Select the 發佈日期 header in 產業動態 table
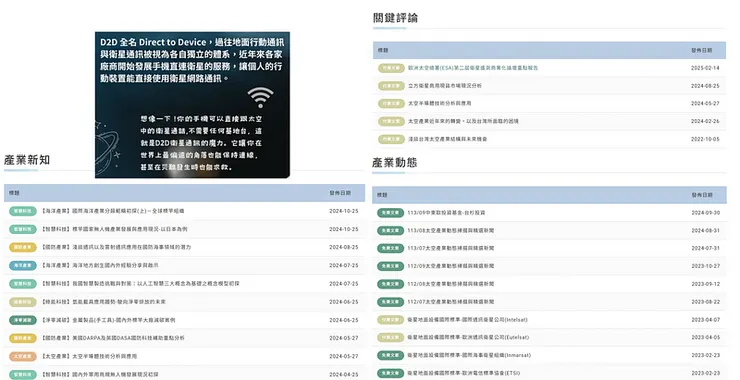 [x=702, y=194]
